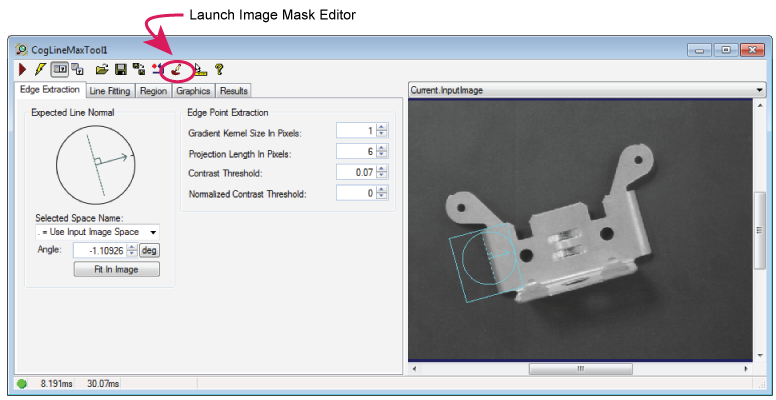This screenshot has width=776, height=400.
Task: Launch the Image Mask Editor brush icon
Action: tap(176, 70)
